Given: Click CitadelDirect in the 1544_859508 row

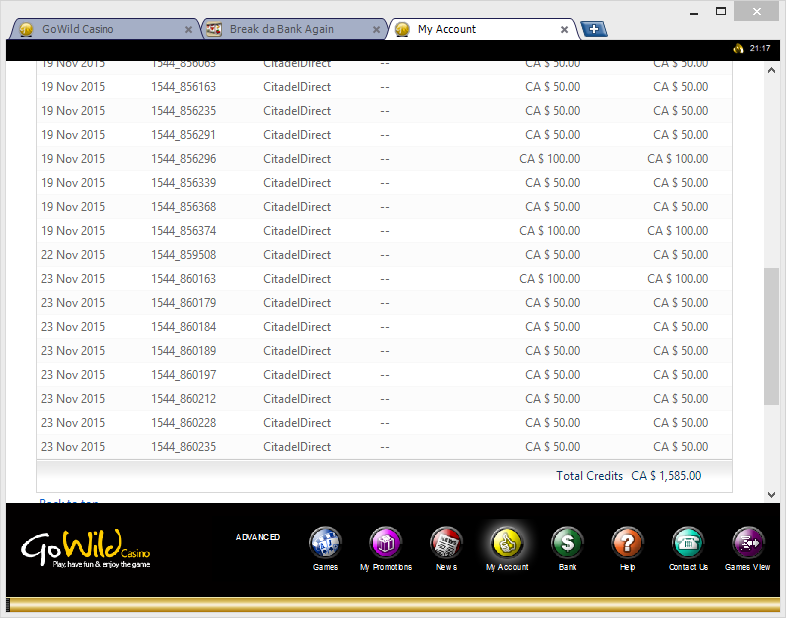Looking at the screenshot, I should 297,255.
